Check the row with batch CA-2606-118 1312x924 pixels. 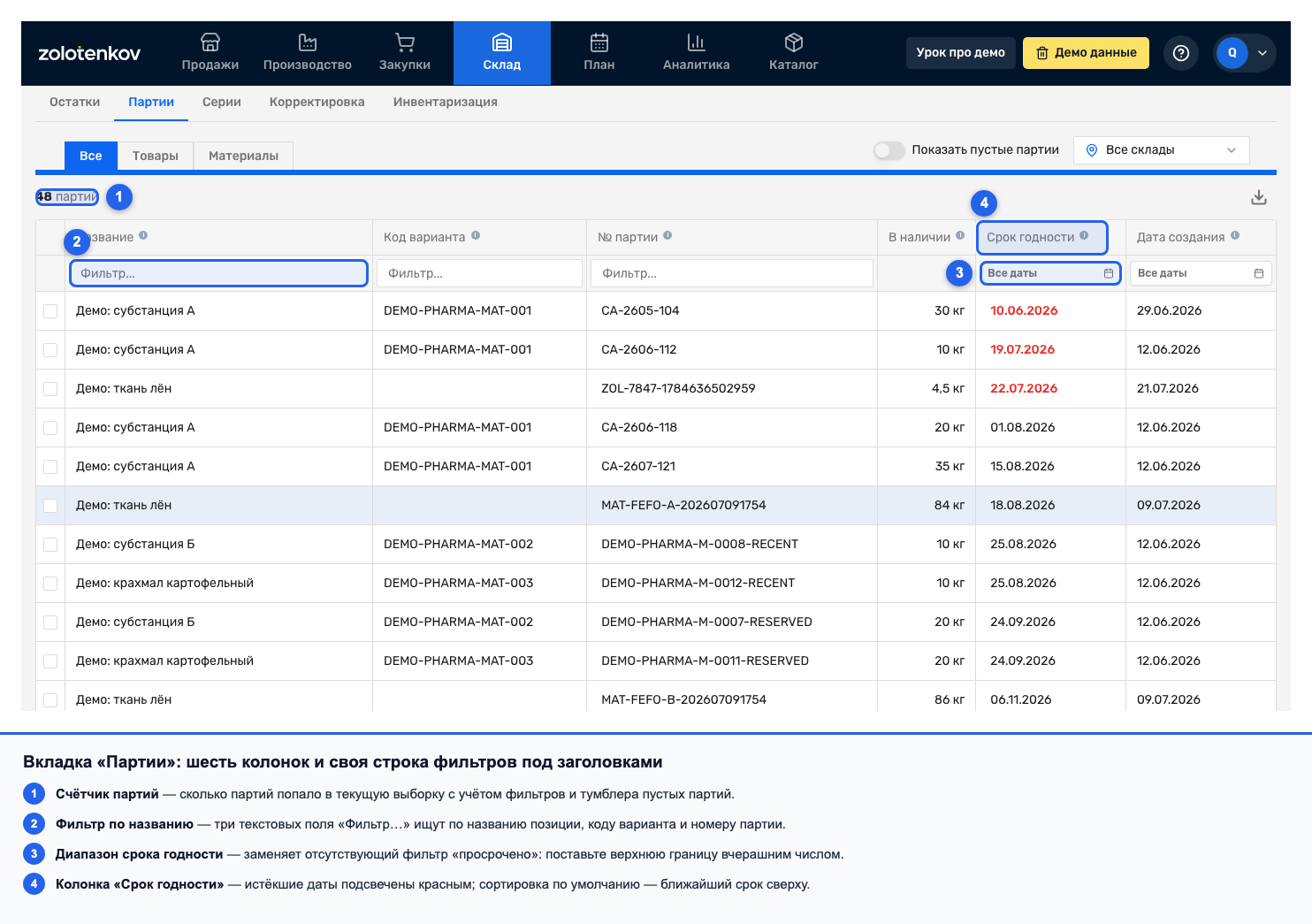tap(50, 428)
